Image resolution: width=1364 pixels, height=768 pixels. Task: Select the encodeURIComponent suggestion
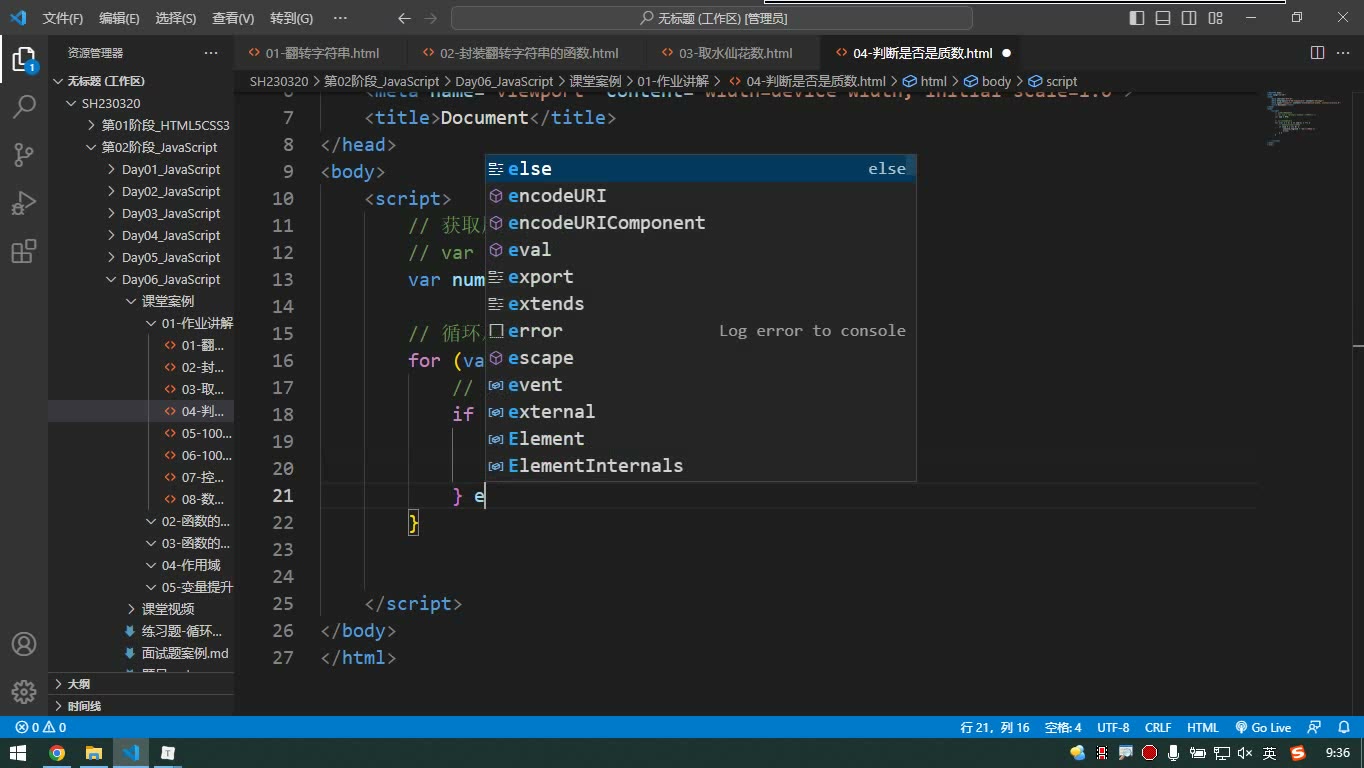pos(606,223)
